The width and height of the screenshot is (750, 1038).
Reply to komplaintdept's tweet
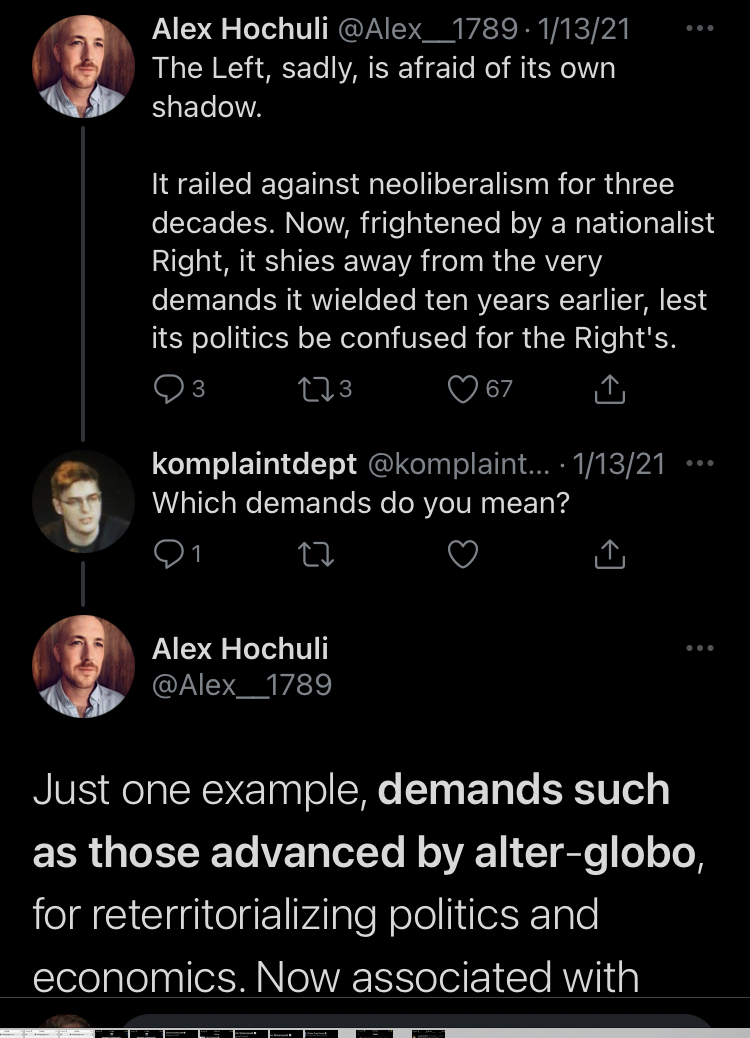click(169, 554)
